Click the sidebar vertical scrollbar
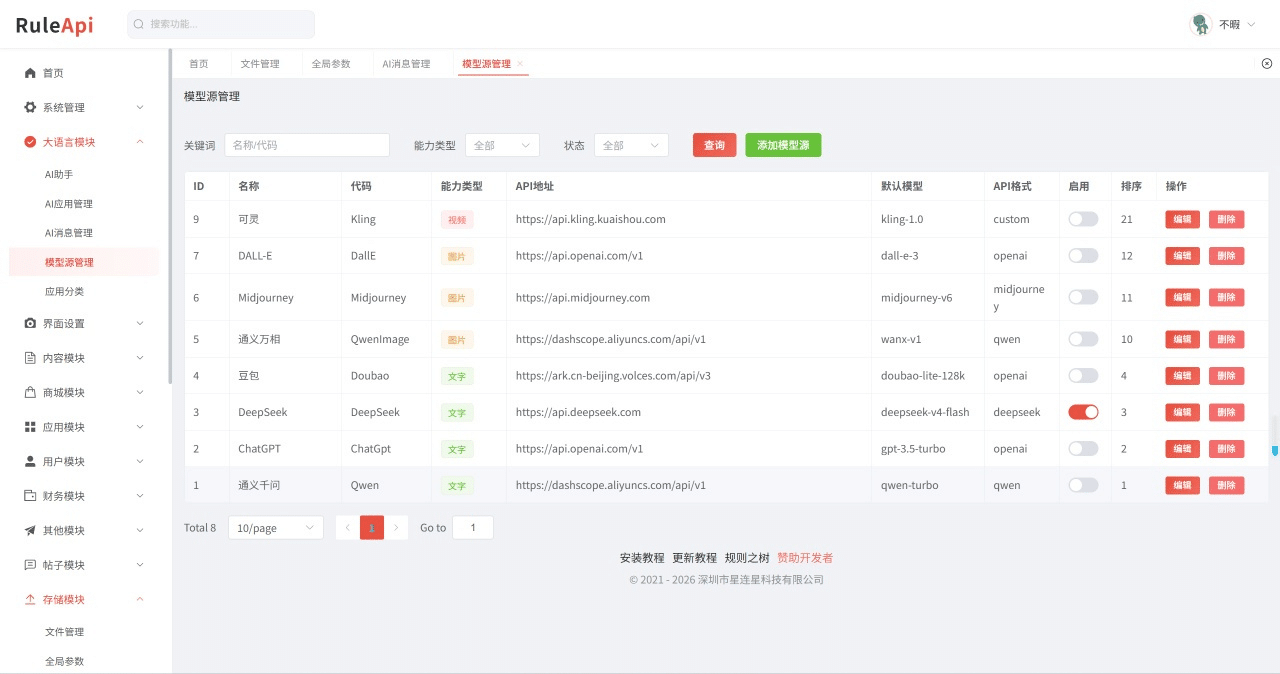The width and height of the screenshot is (1280, 674). coord(170,216)
